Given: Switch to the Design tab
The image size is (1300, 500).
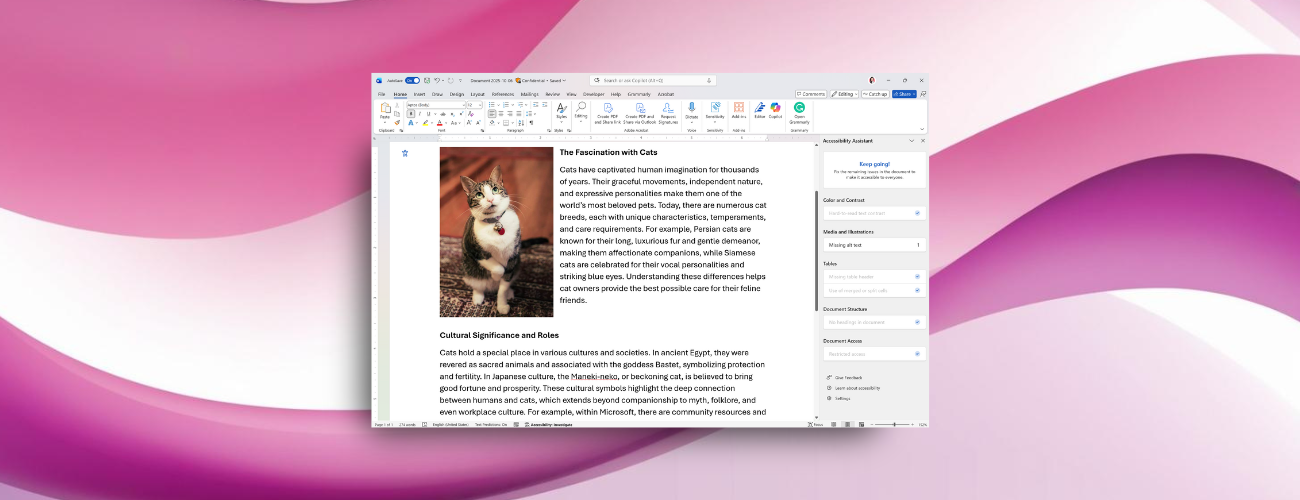Looking at the screenshot, I should click(x=457, y=94).
